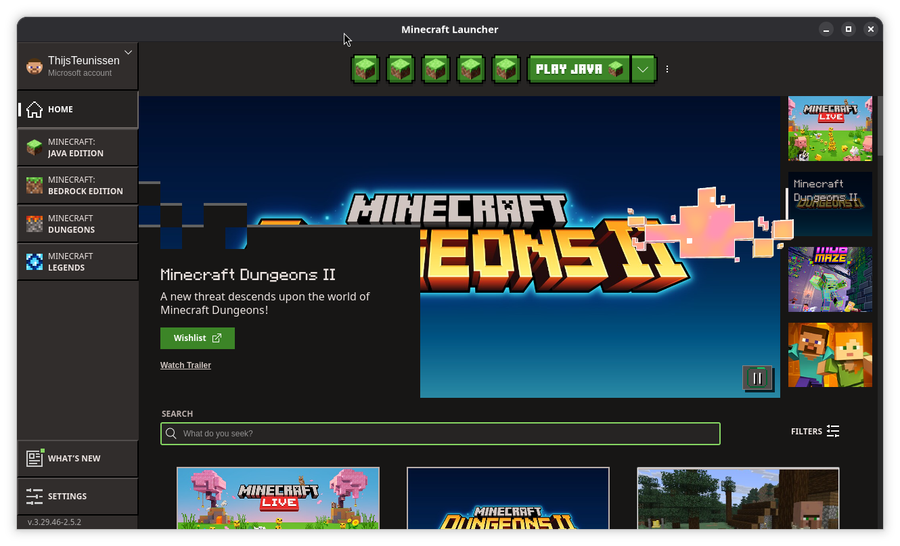The height and width of the screenshot is (546, 900).
Task: Click the third grass block quick-launch button
Action: click(435, 69)
